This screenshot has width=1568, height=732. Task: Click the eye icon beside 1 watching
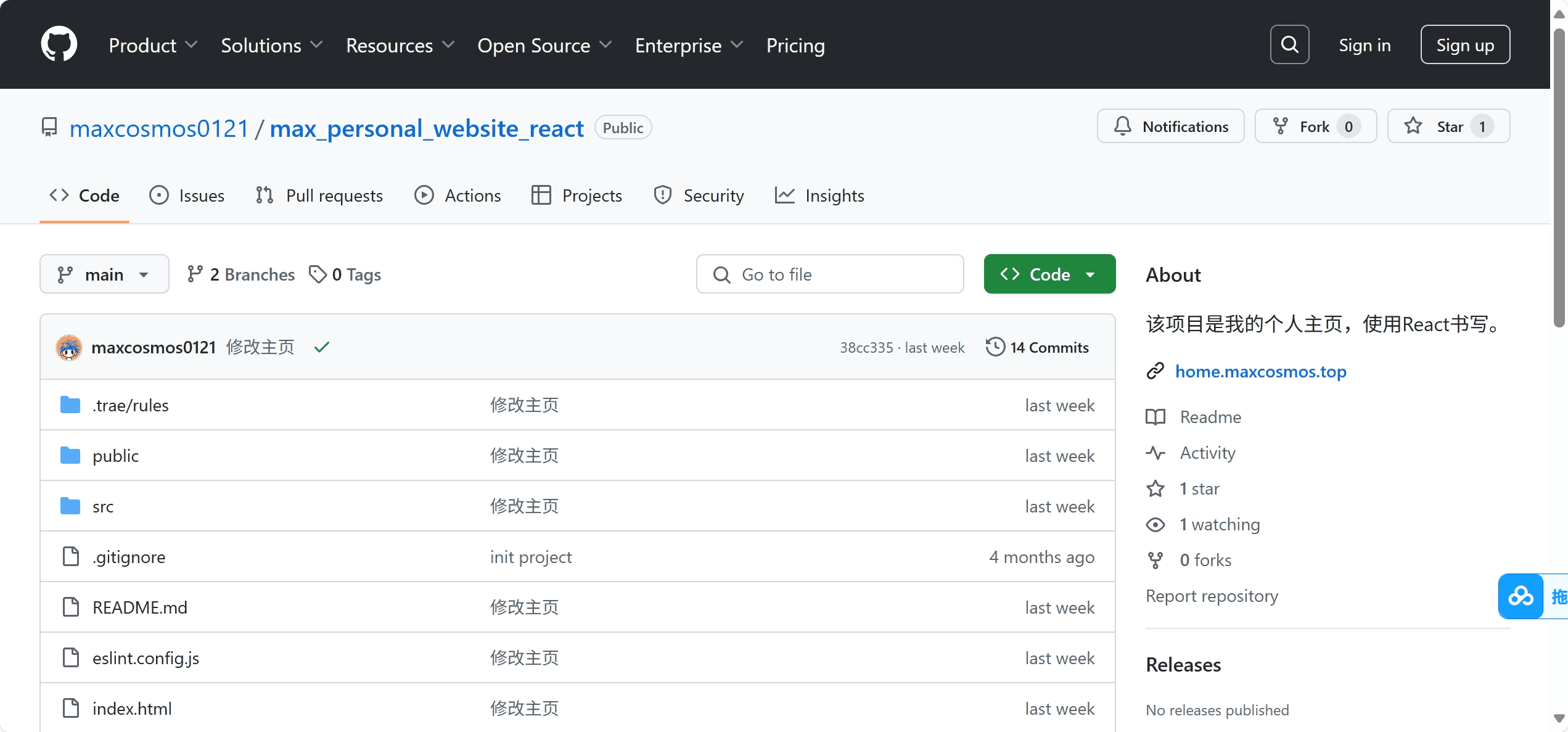1155,524
